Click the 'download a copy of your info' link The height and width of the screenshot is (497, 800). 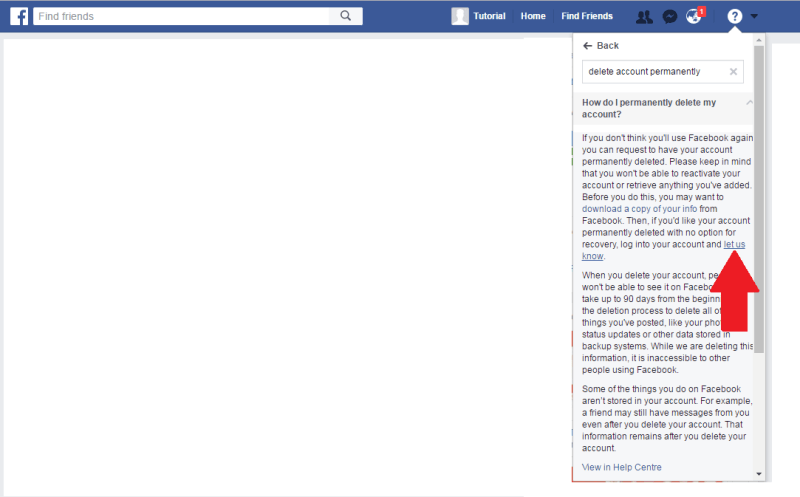pyautogui.click(x=639, y=209)
